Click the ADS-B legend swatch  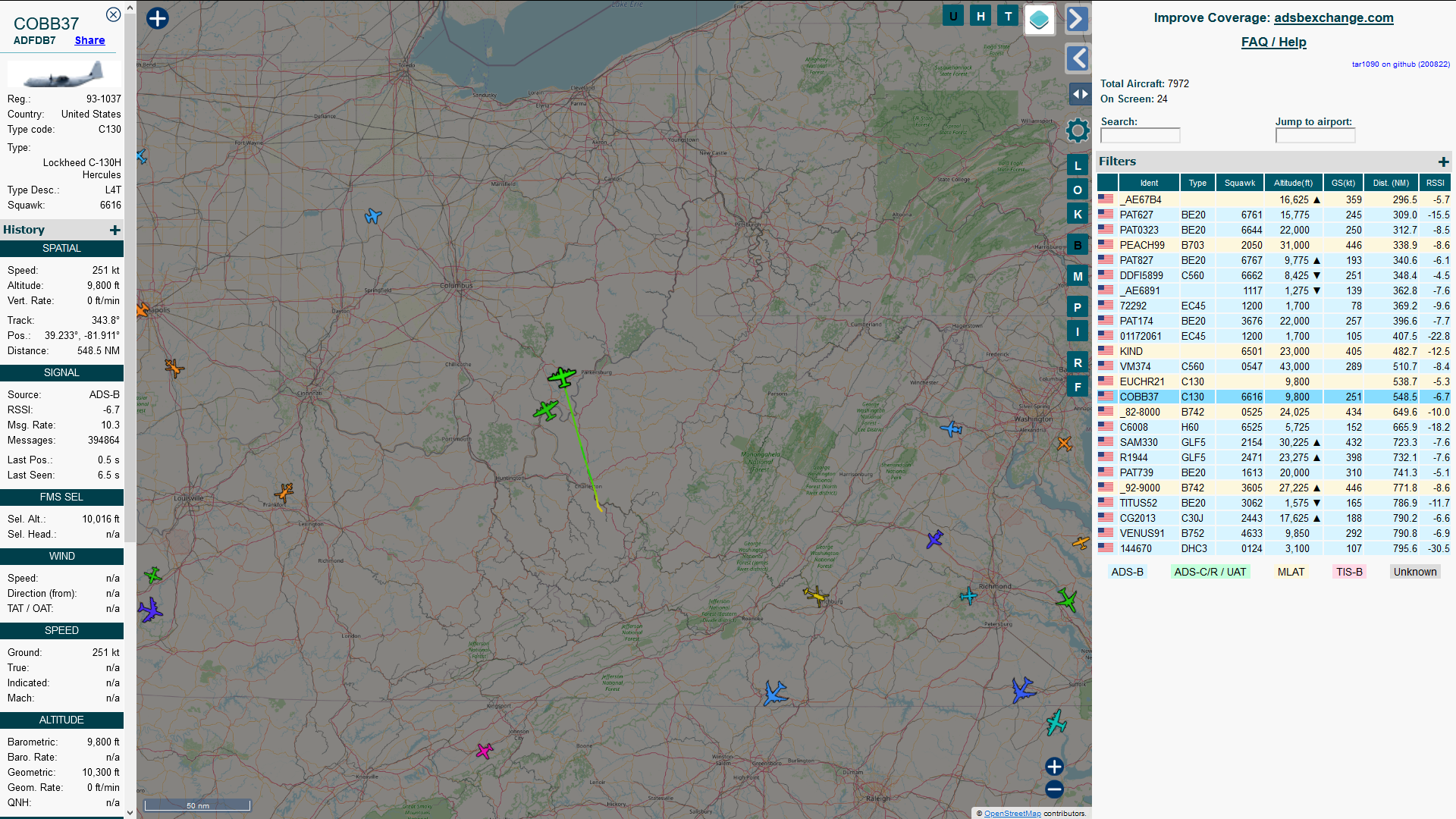coord(1127,572)
